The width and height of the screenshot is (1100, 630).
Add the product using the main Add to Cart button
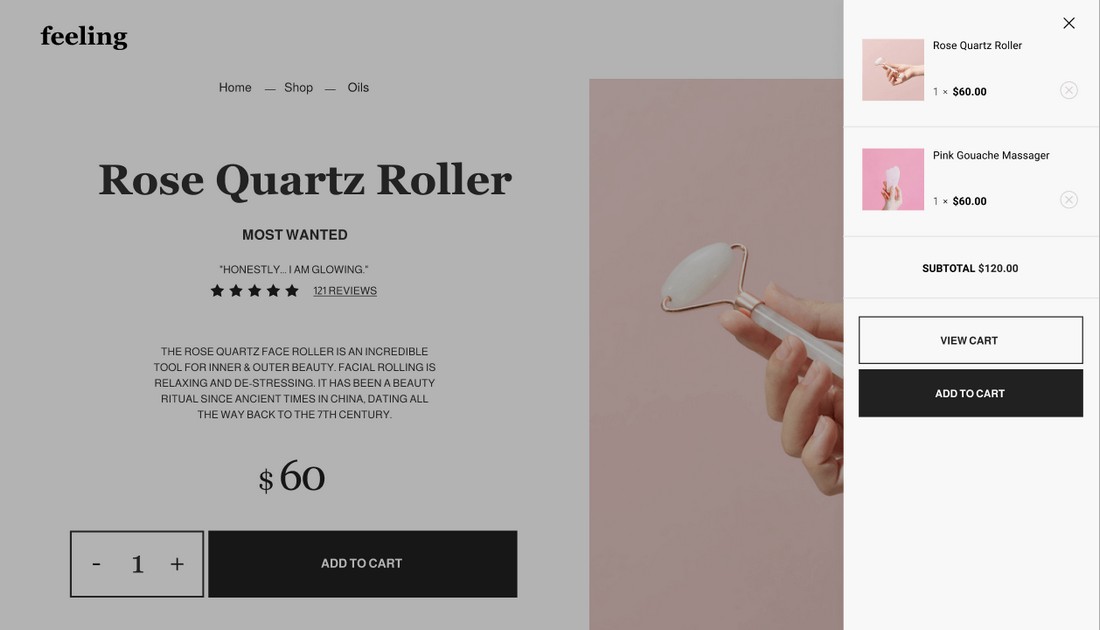click(362, 563)
